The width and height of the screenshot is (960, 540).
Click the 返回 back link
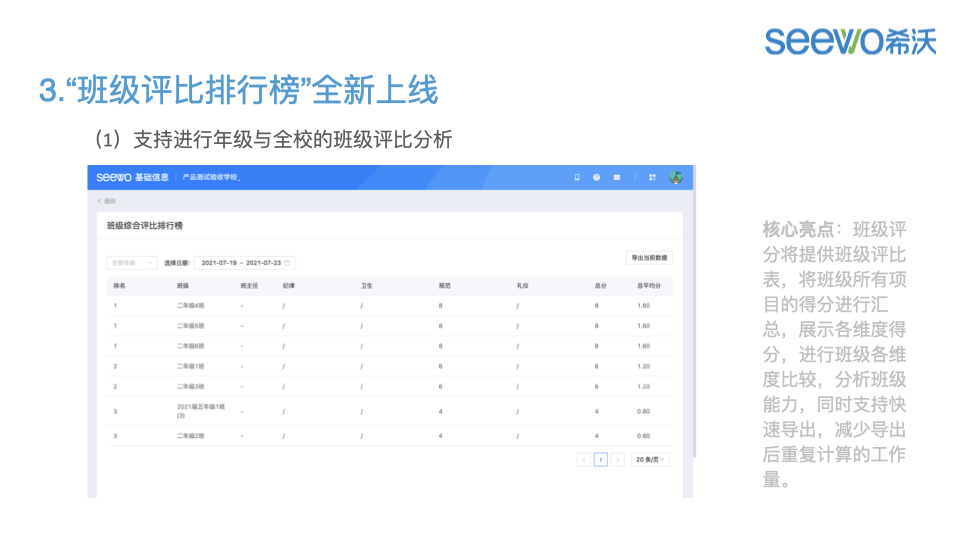pyautogui.click(x=106, y=201)
